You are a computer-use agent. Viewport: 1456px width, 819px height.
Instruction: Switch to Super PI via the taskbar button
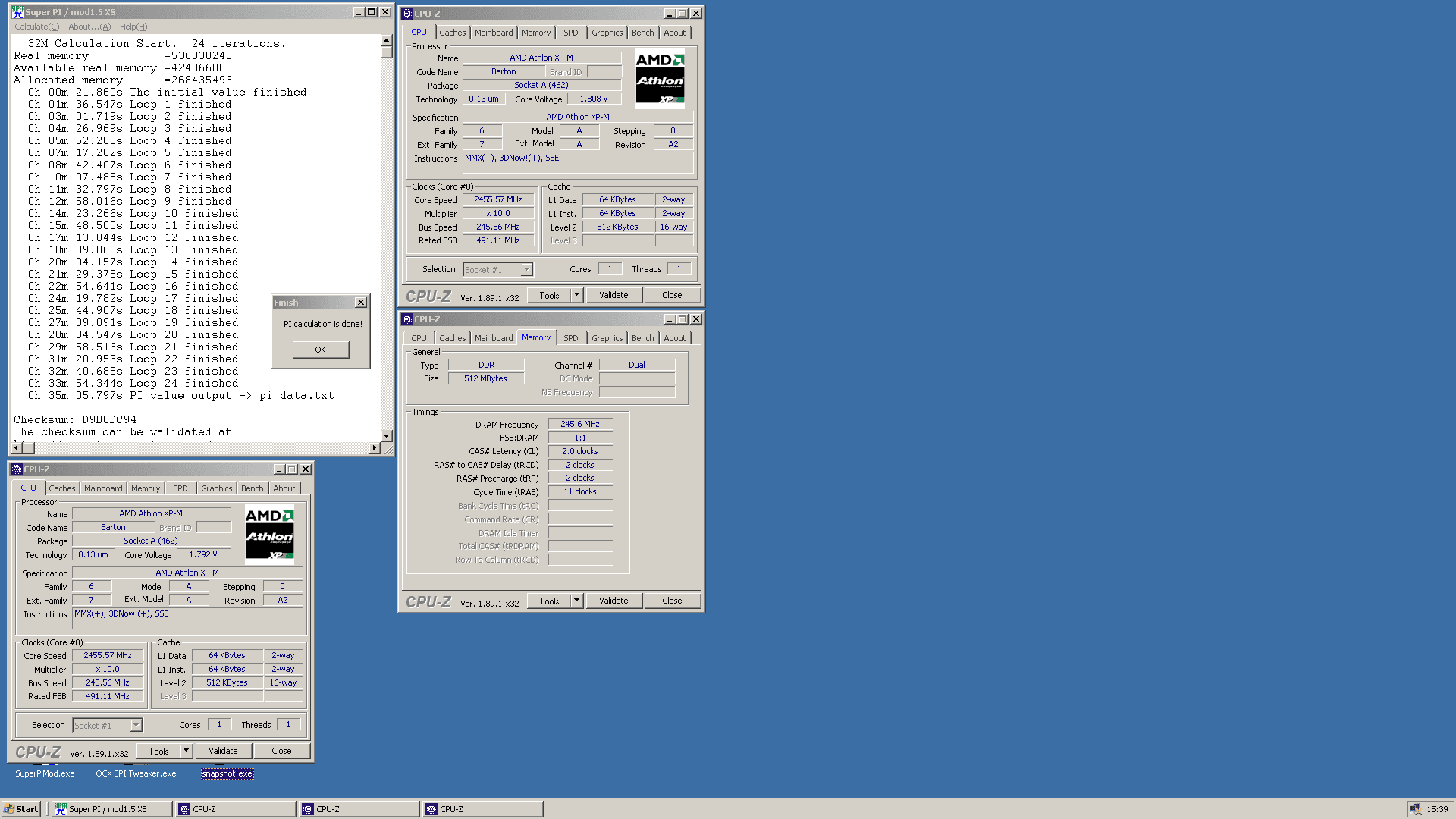click(111, 809)
